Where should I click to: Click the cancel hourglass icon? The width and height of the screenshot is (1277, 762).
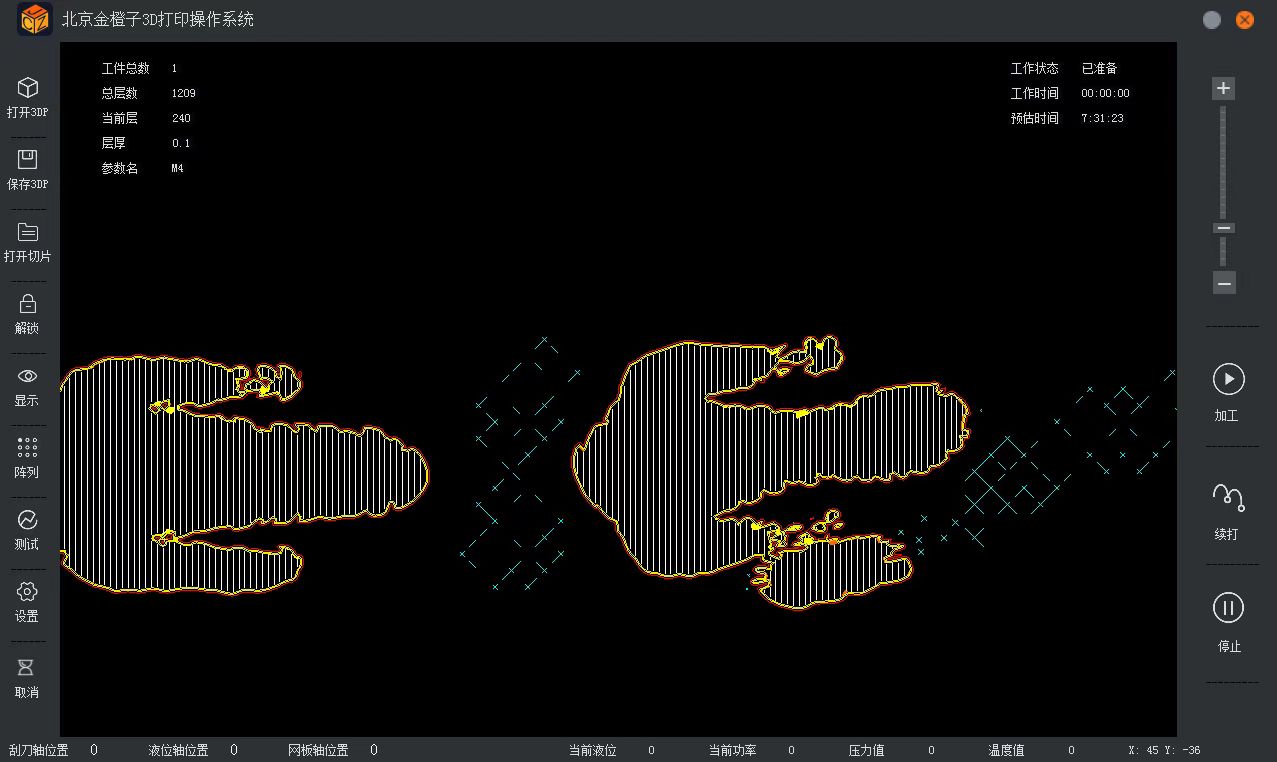pyautogui.click(x=27, y=667)
